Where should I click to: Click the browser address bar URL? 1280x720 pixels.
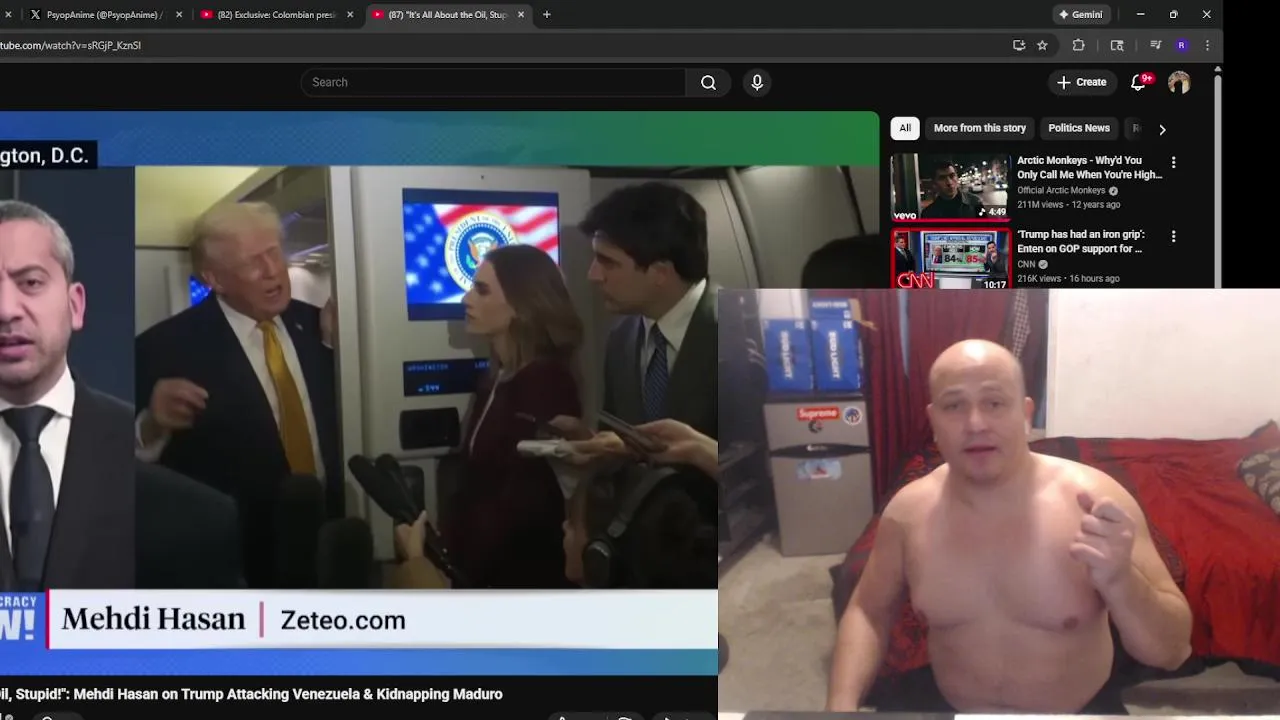point(70,45)
